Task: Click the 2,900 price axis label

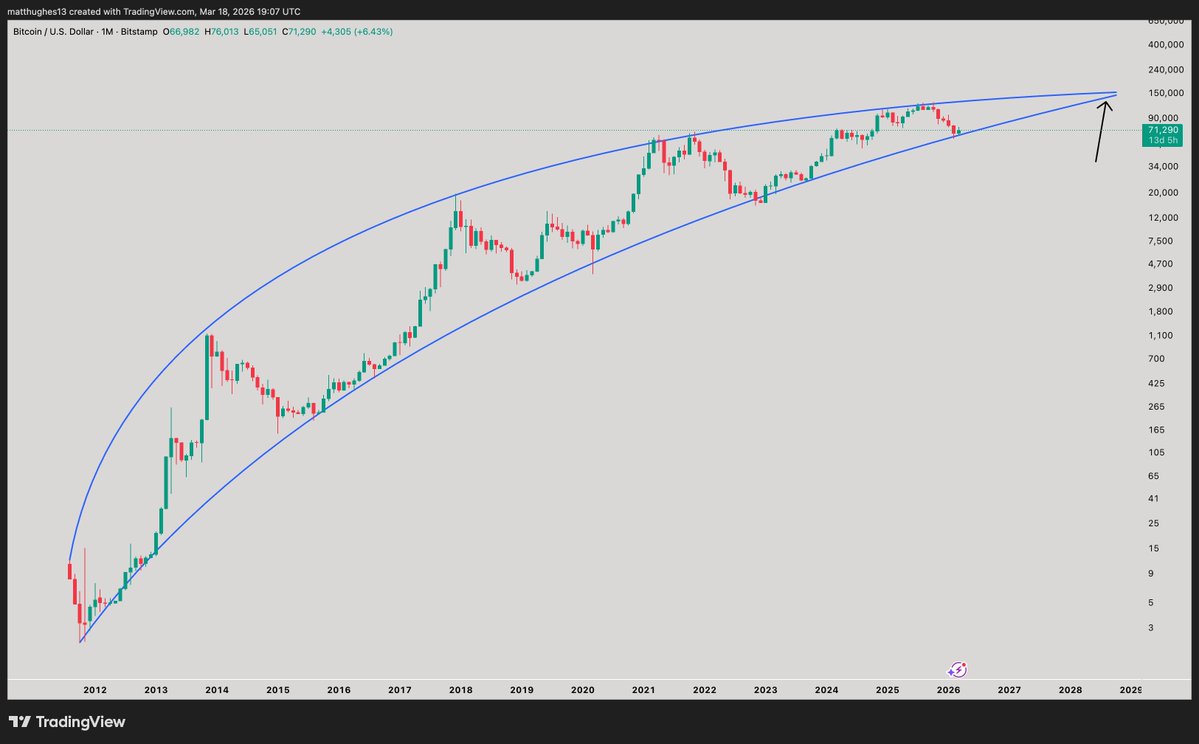Action: [1160, 288]
